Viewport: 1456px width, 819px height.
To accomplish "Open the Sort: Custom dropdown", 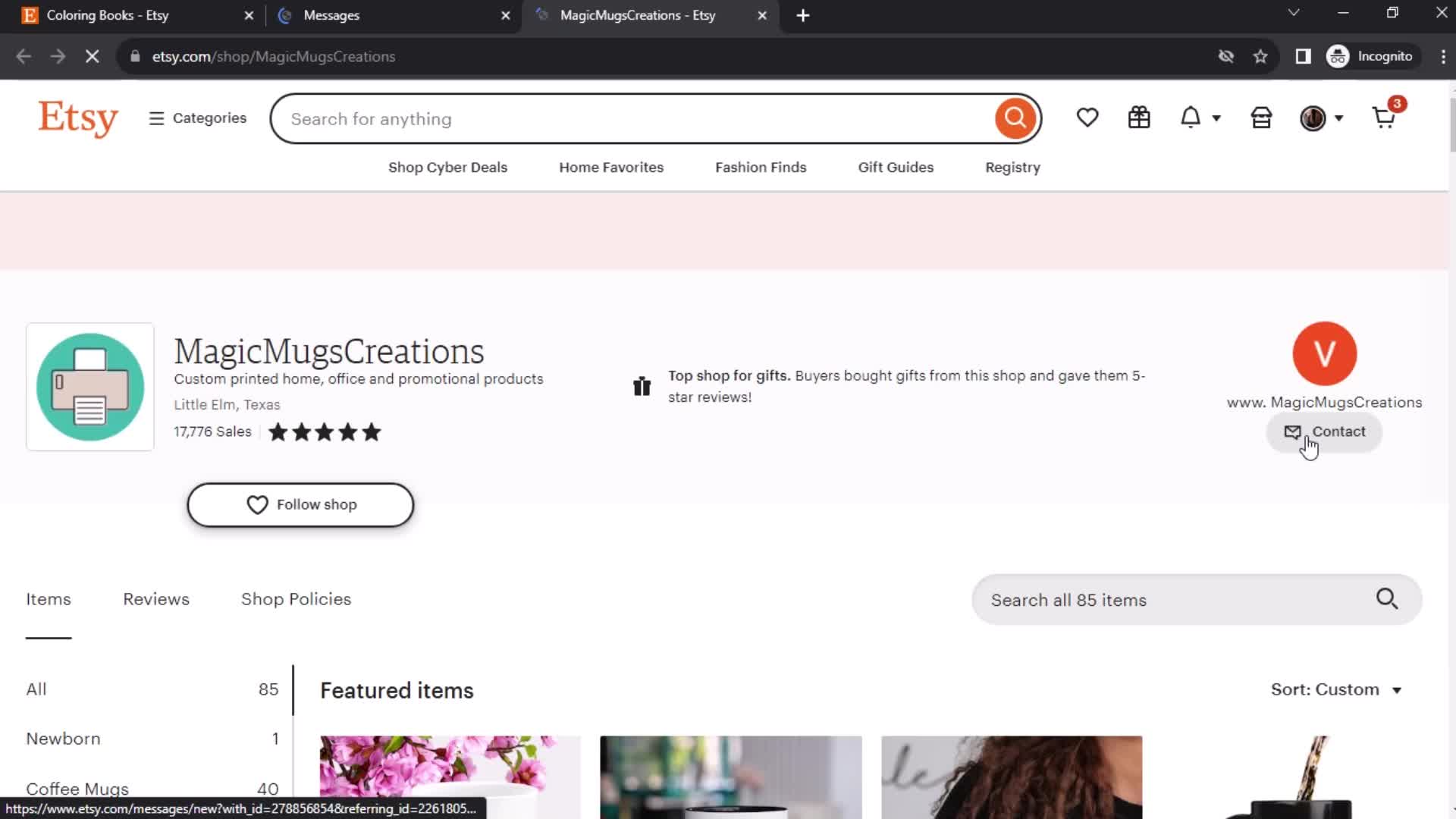I will pos(1336,690).
